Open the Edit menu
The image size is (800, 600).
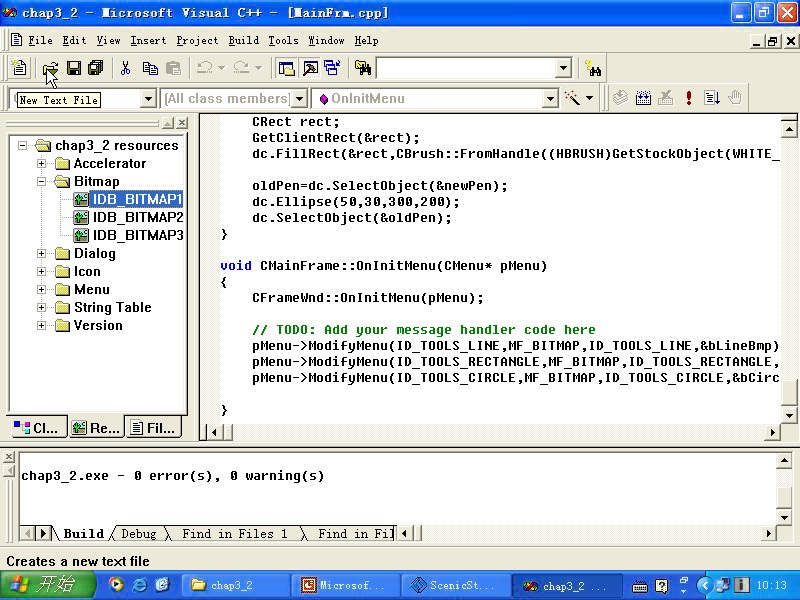[x=74, y=41]
